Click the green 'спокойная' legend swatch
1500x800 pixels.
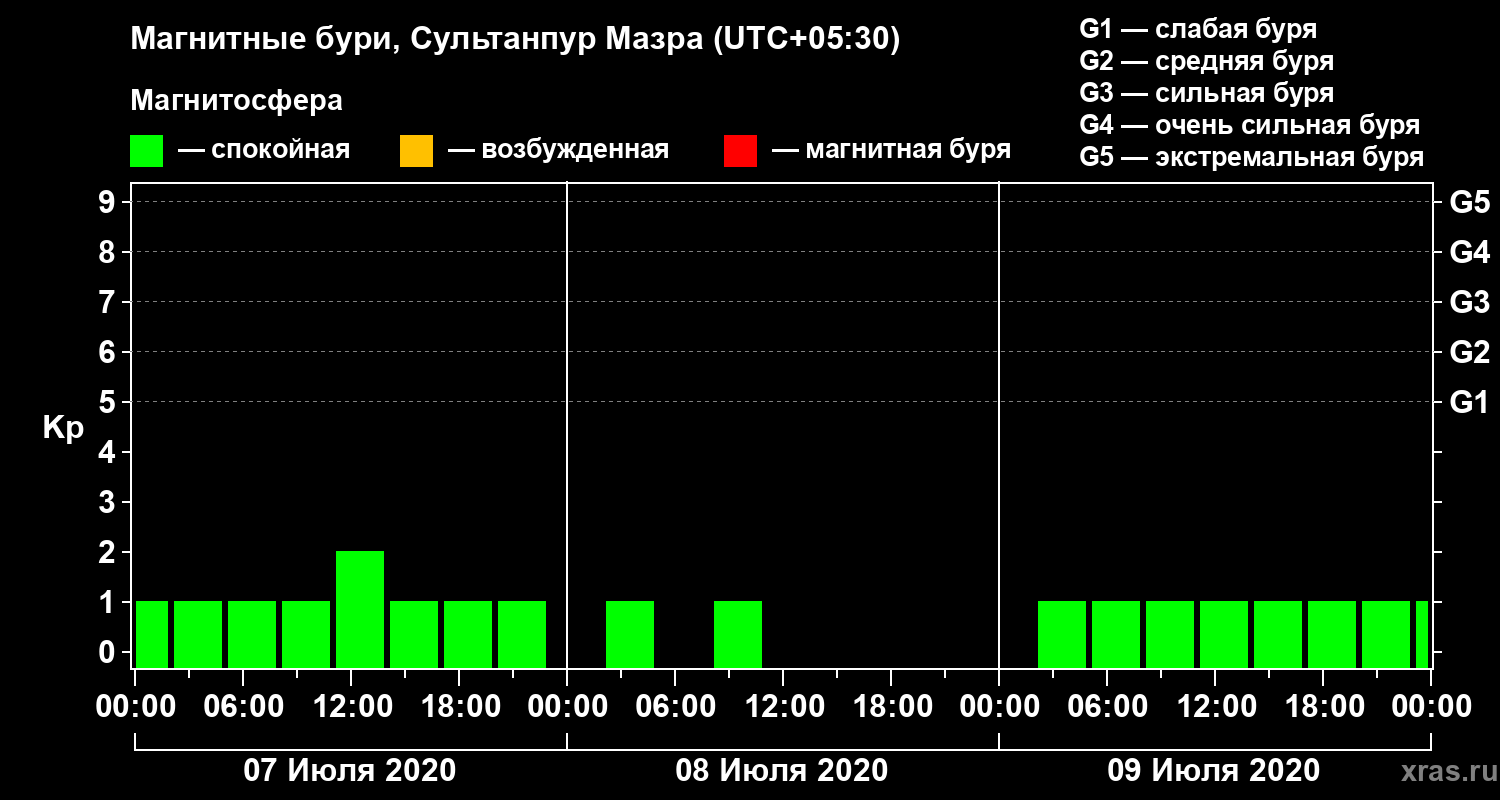(146, 151)
